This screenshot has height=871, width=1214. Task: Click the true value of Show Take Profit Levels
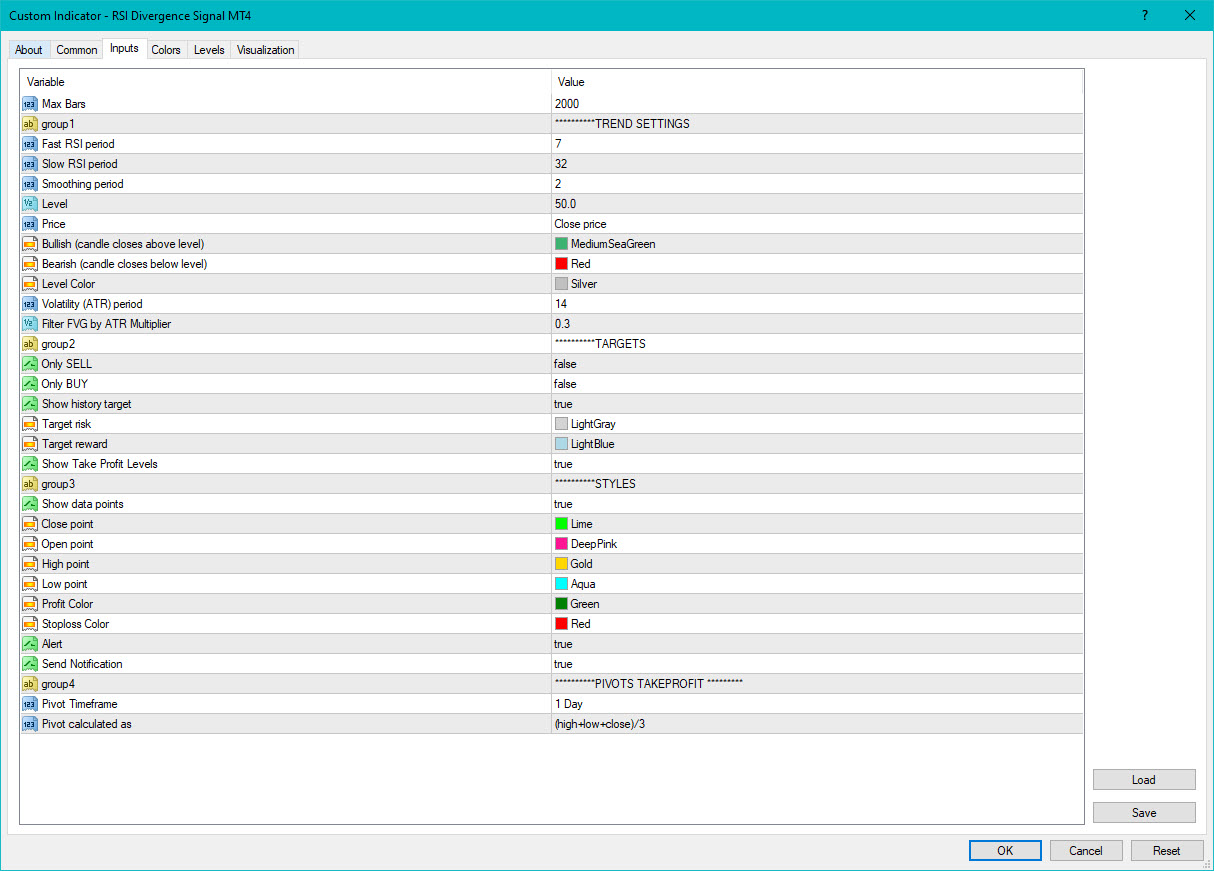coord(563,464)
